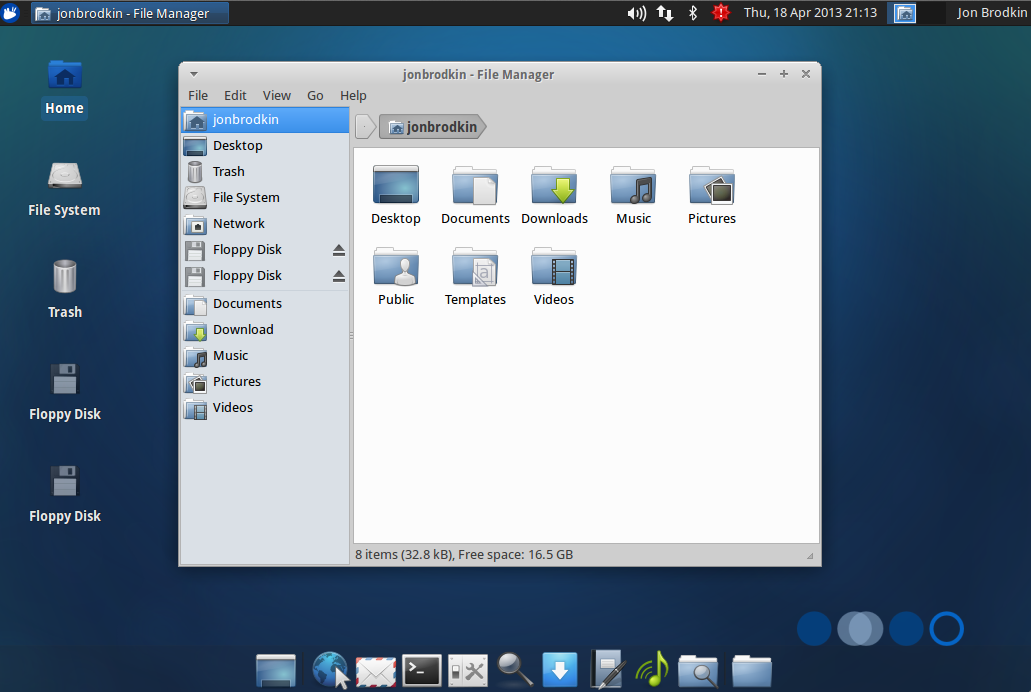
Task: Click Jon Brodkin in the top-right panel
Action: point(990,12)
